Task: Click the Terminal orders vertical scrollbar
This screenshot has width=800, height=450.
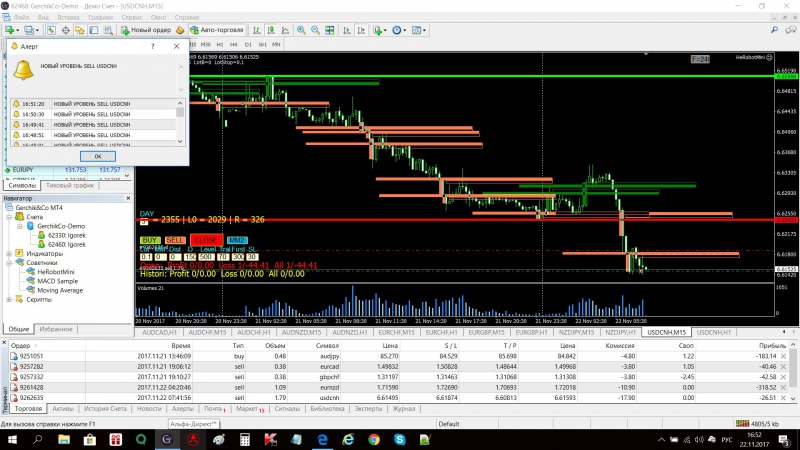Action: click(x=793, y=371)
